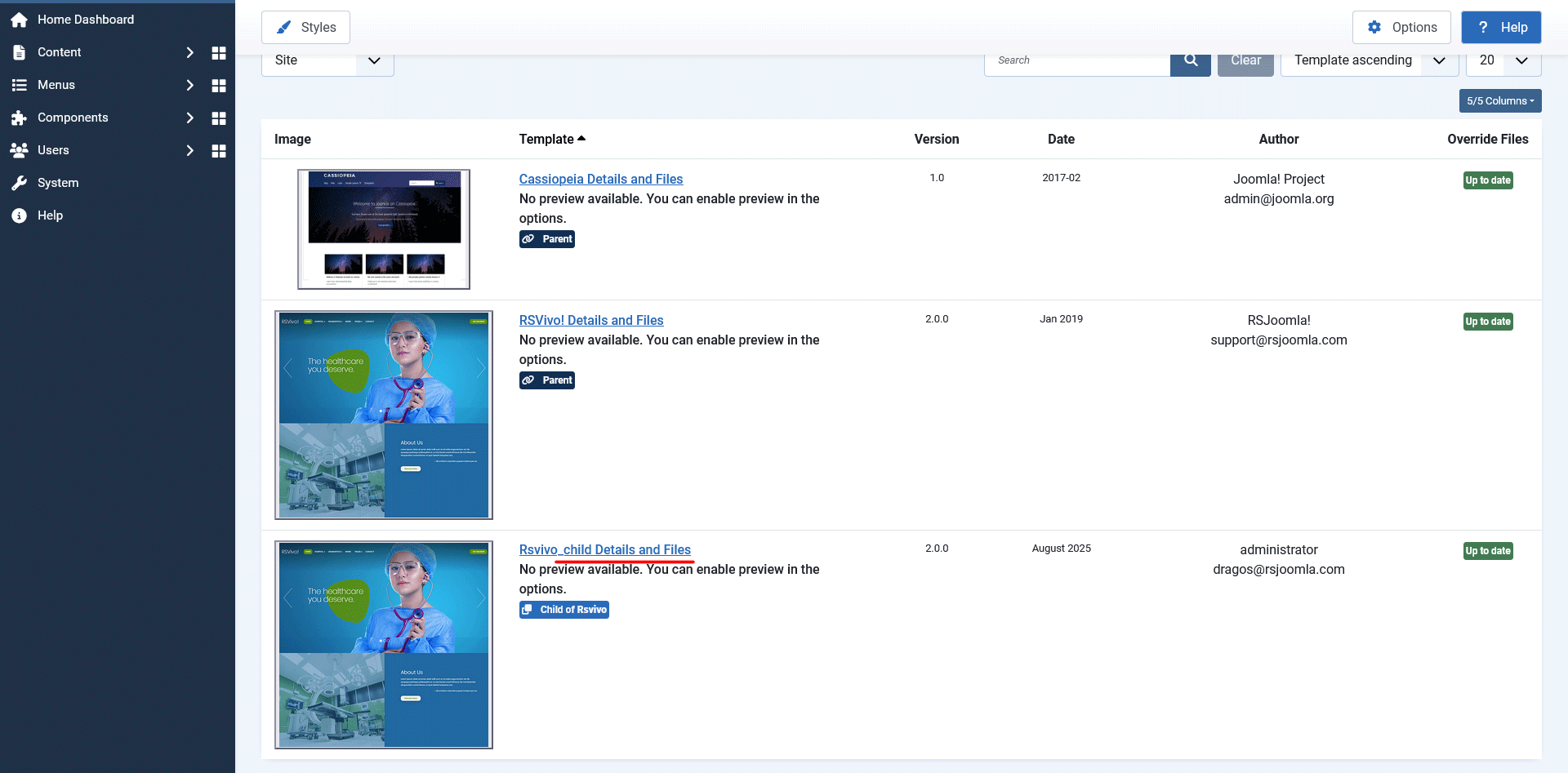Open the Content dashboard grid icon
The width and height of the screenshot is (1568, 773).
click(x=218, y=52)
